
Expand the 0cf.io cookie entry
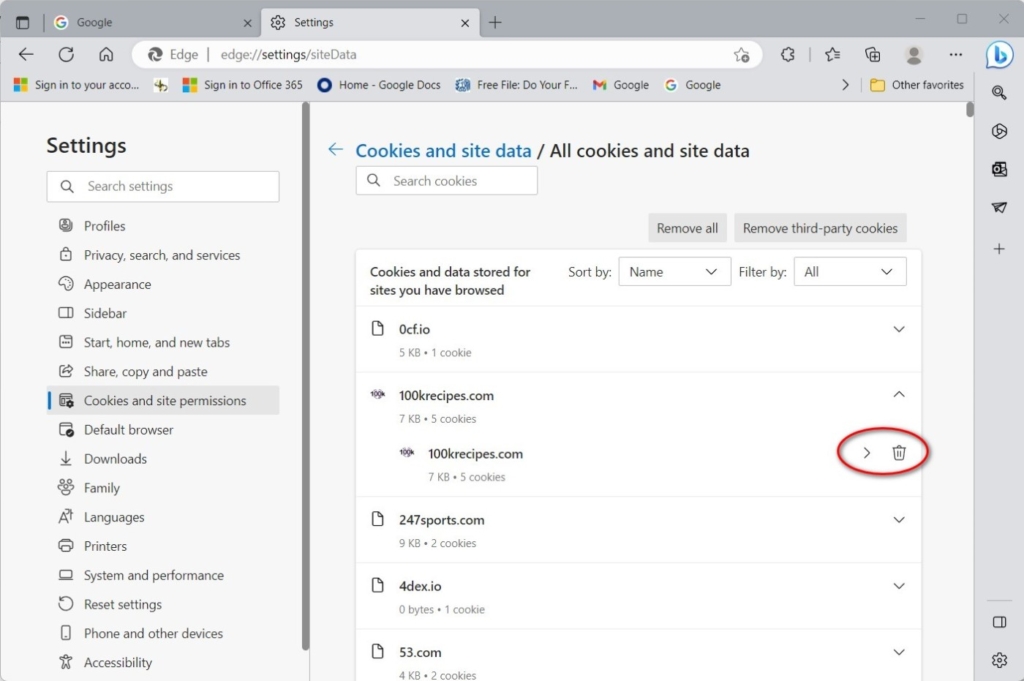[x=898, y=328]
